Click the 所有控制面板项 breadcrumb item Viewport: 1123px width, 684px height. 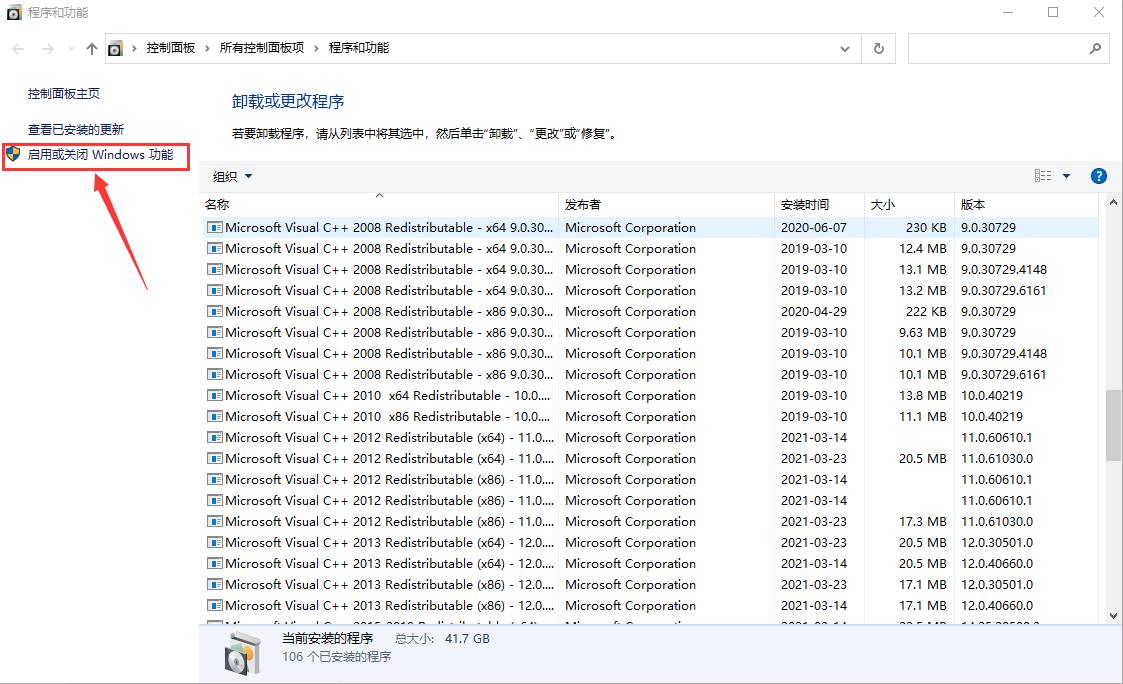pos(262,47)
